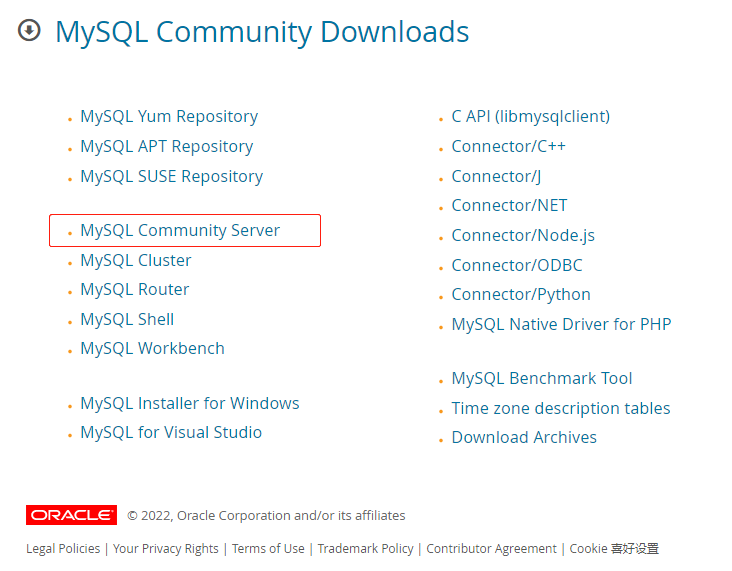Open the MySQL Cluster link
The width and height of the screenshot is (732, 571).
136,260
